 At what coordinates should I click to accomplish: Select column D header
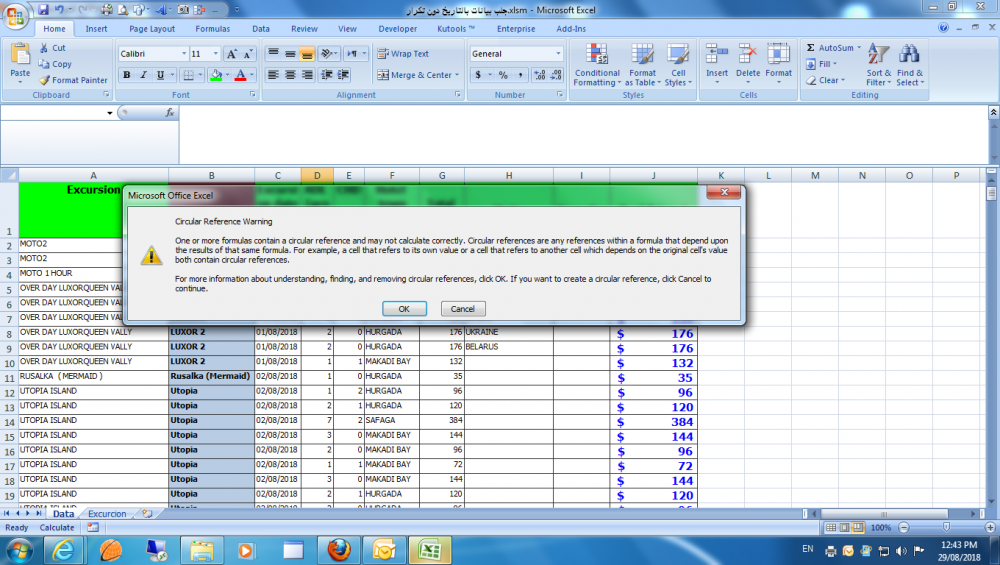[317, 175]
